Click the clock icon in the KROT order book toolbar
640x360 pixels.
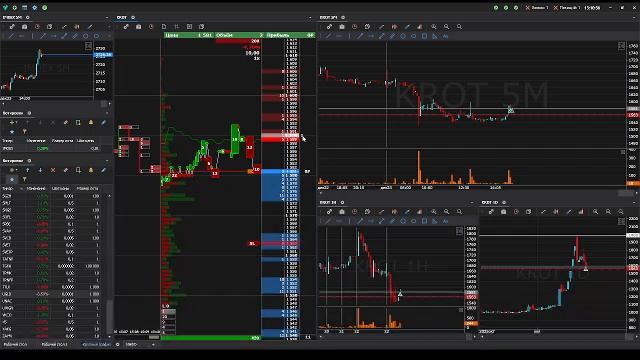(x=151, y=27)
